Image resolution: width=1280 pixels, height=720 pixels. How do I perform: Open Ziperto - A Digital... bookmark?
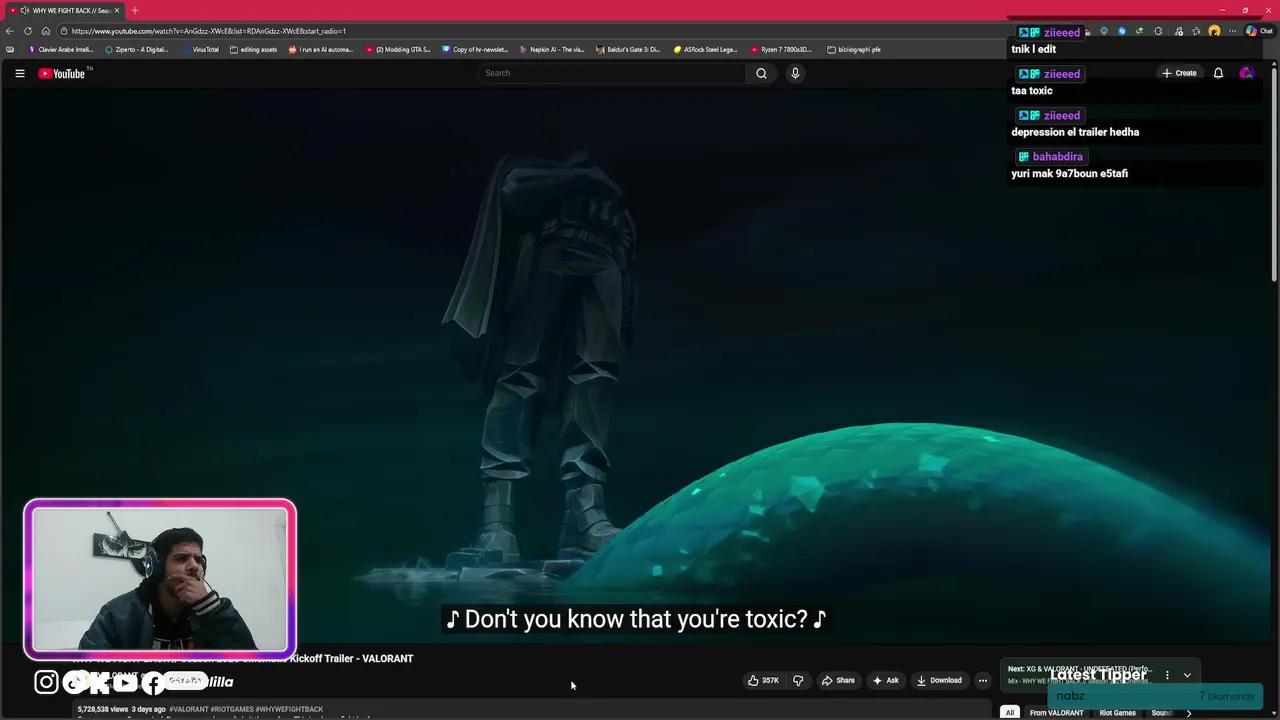tap(137, 49)
